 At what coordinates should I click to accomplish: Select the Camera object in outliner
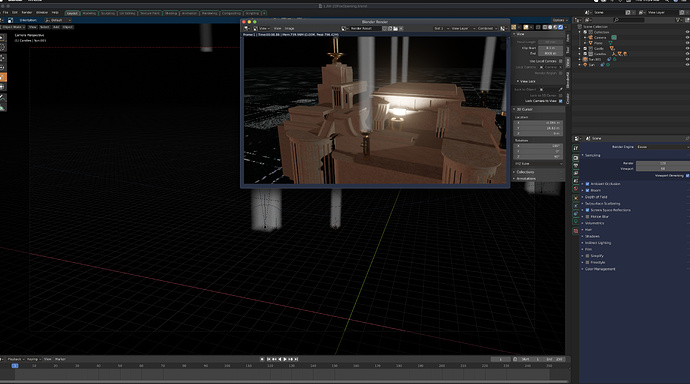pyautogui.click(x=600, y=38)
